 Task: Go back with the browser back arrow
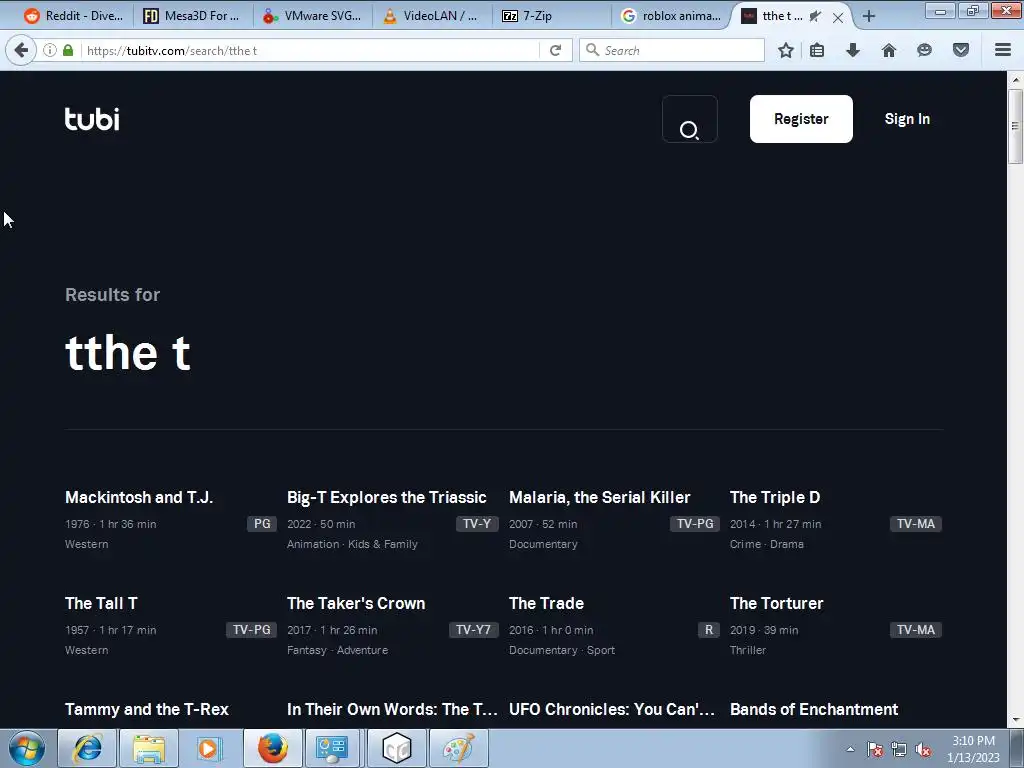(21, 50)
